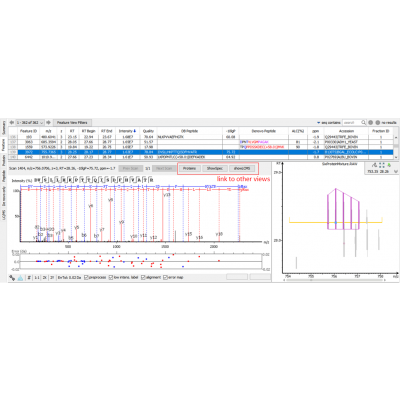Reset zoom with the 1:1 button
The image size is (400, 400).
(37, 277)
